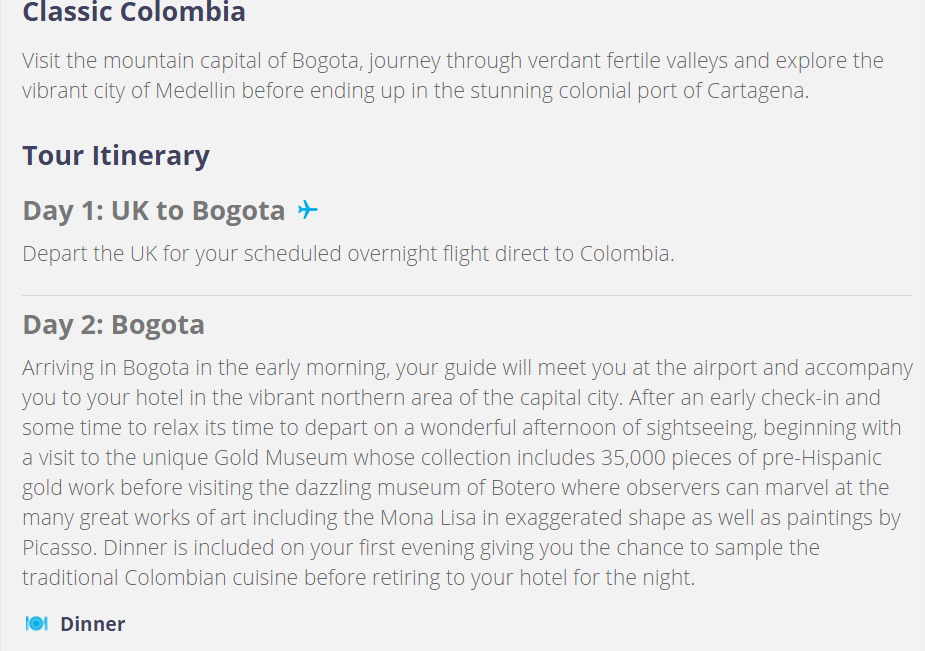This screenshot has height=651, width=925.
Task: Click the Tour Itinerary heading
Action: pyautogui.click(x=116, y=156)
